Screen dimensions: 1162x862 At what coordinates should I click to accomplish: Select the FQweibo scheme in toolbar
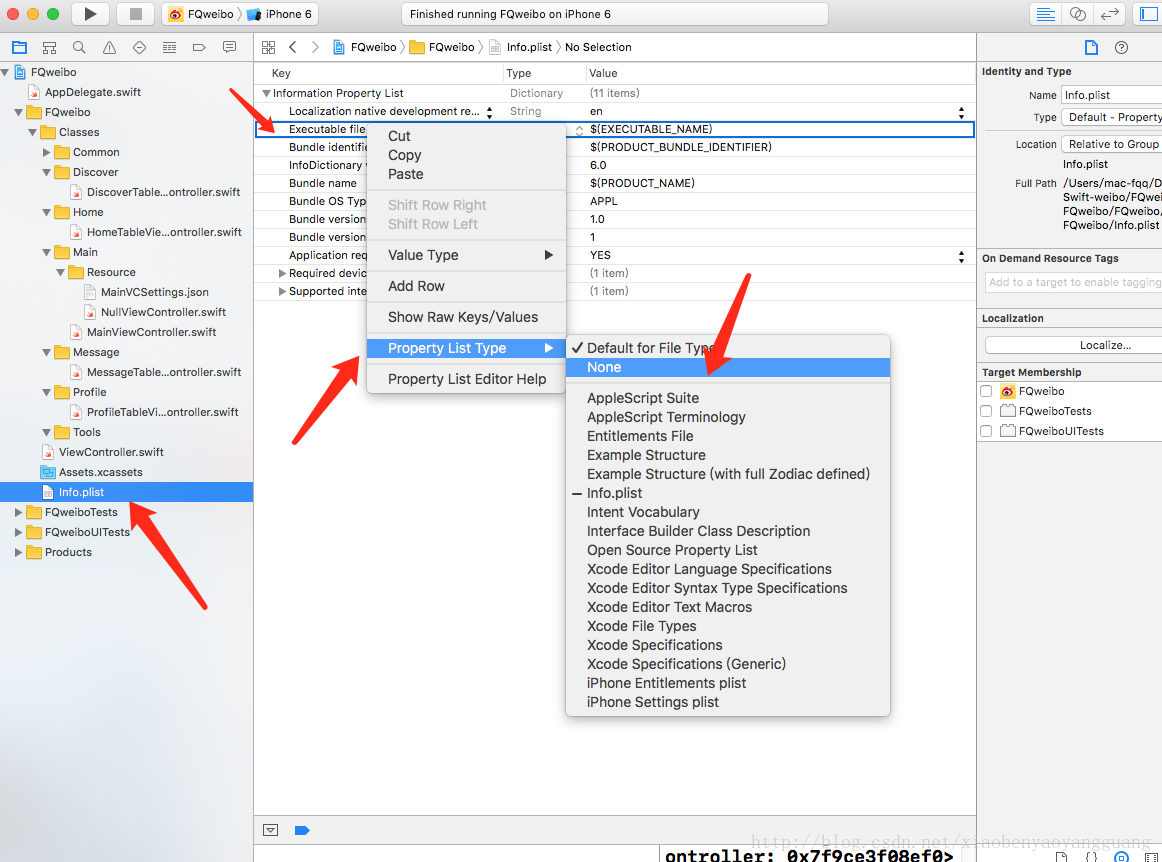point(202,14)
